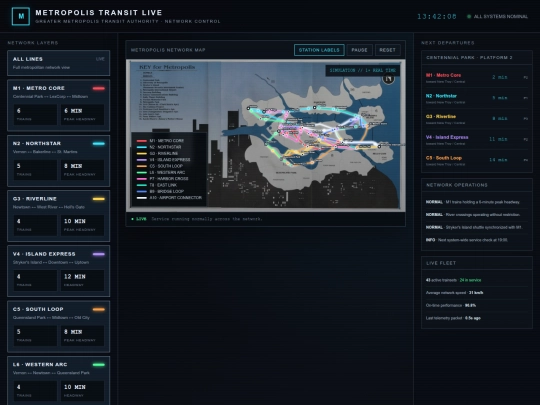Pause the network simulation
The width and height of the screenshot is (540, 405).
[x=359, y=50]
